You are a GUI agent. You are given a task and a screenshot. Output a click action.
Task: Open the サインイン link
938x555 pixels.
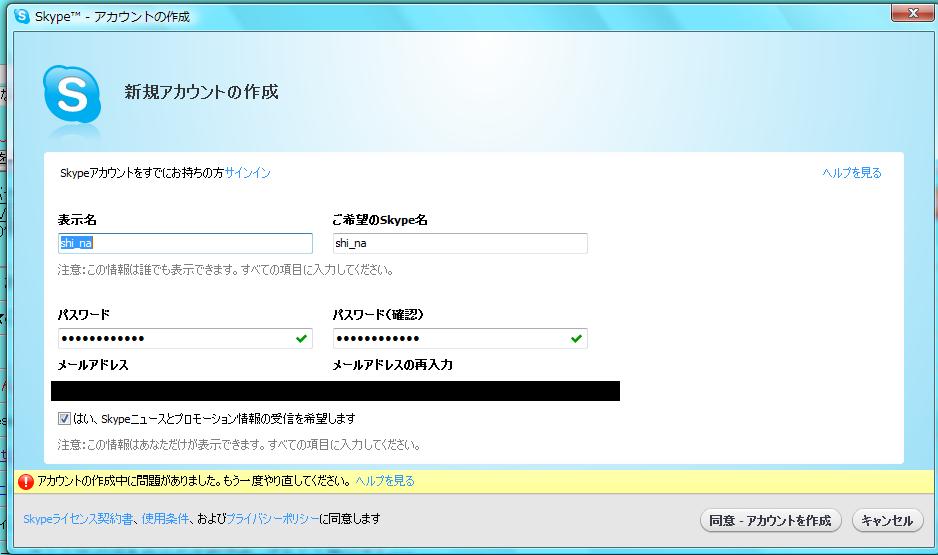[248, 173]
